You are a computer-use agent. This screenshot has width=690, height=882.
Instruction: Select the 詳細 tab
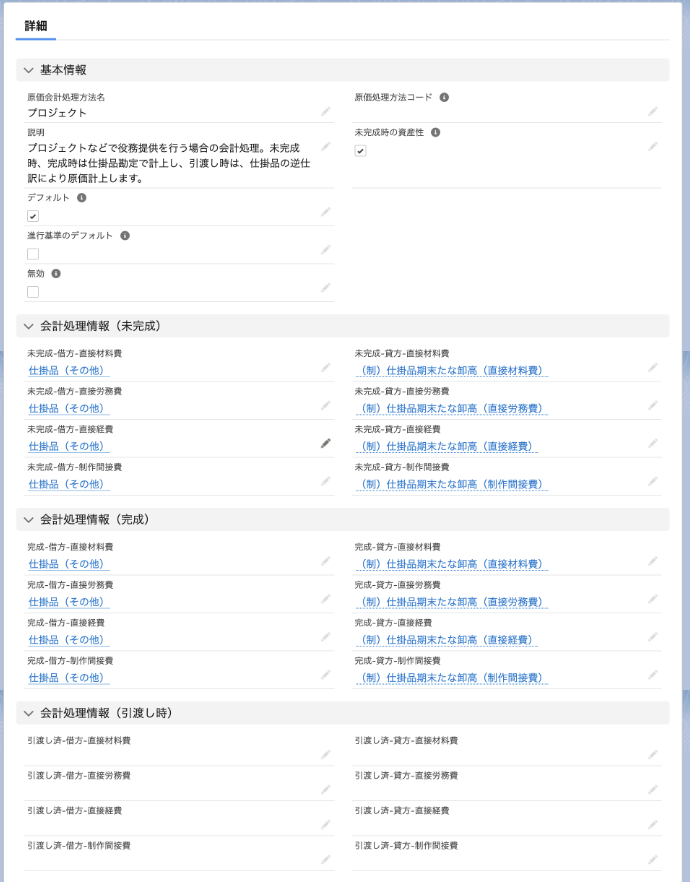coord(35,26)
